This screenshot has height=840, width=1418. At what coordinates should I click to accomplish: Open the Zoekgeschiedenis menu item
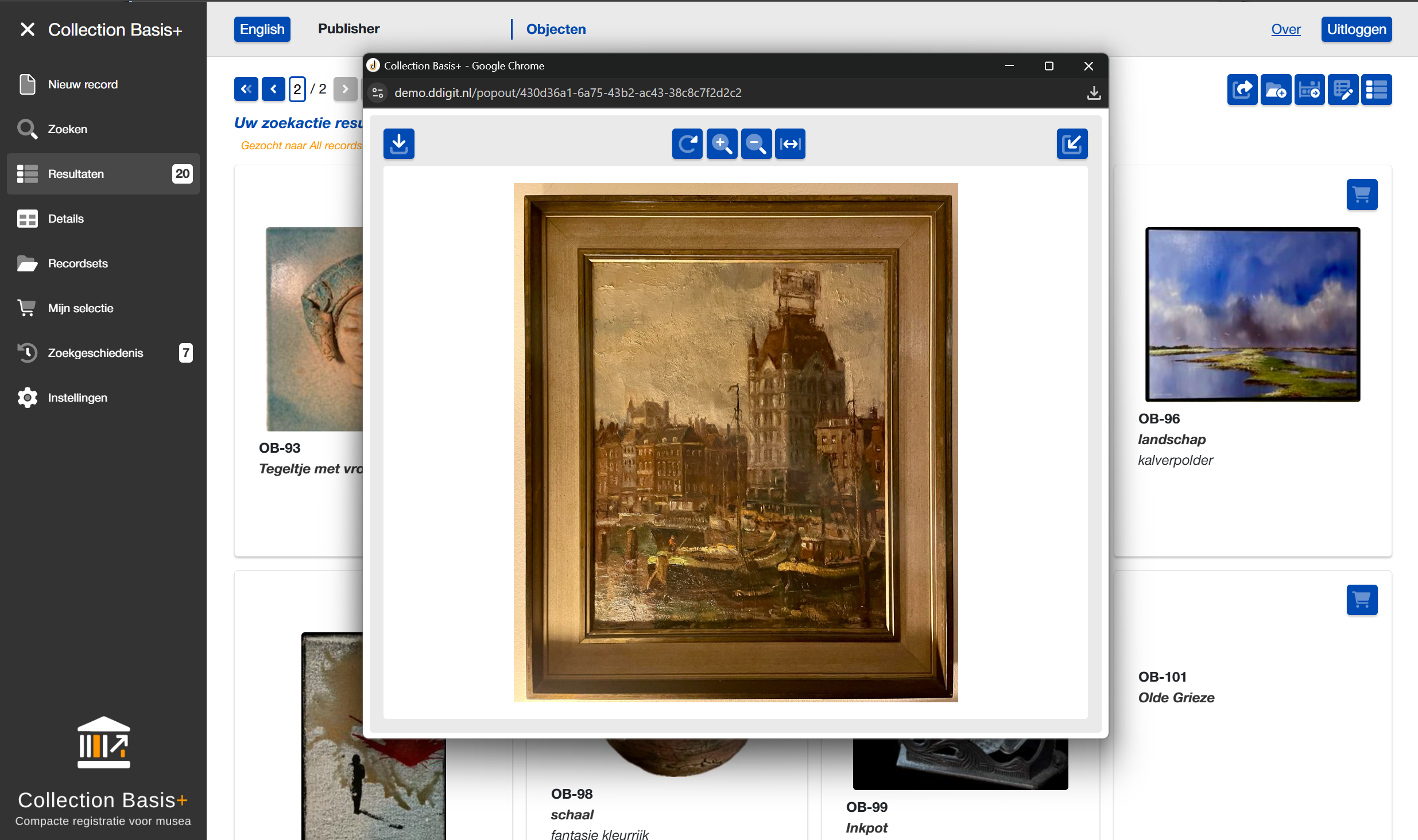(x=95, y=353)
